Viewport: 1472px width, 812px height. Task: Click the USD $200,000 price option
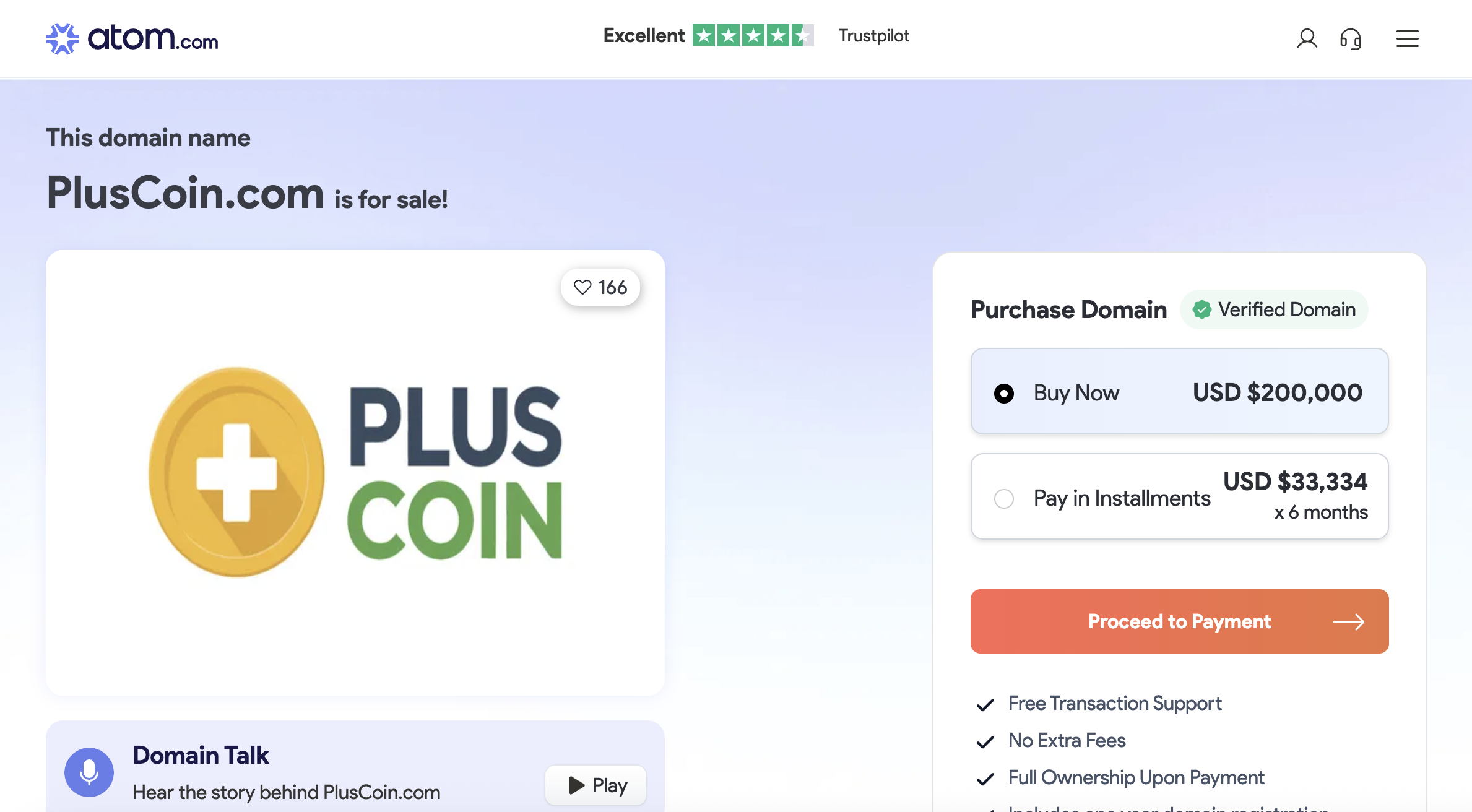tap(1277, 393)
